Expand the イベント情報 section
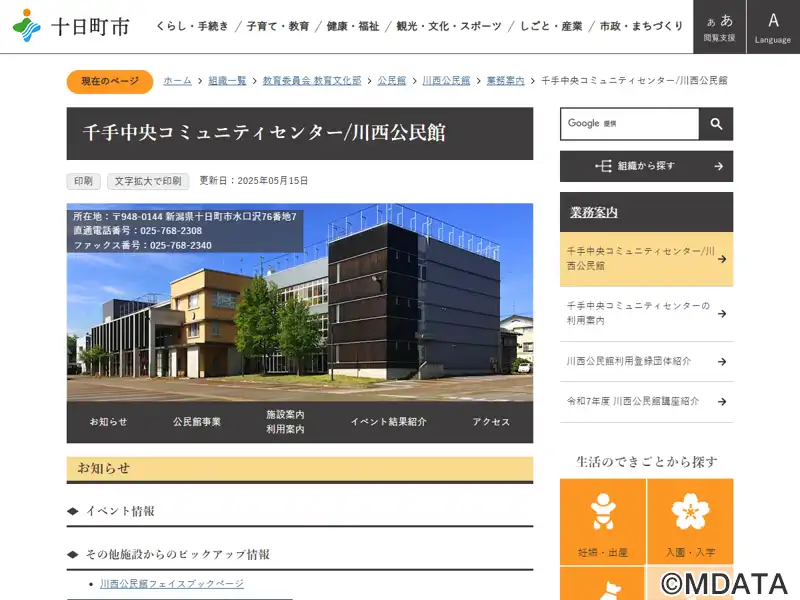This screenshot has width=800, height=600. 300,511
